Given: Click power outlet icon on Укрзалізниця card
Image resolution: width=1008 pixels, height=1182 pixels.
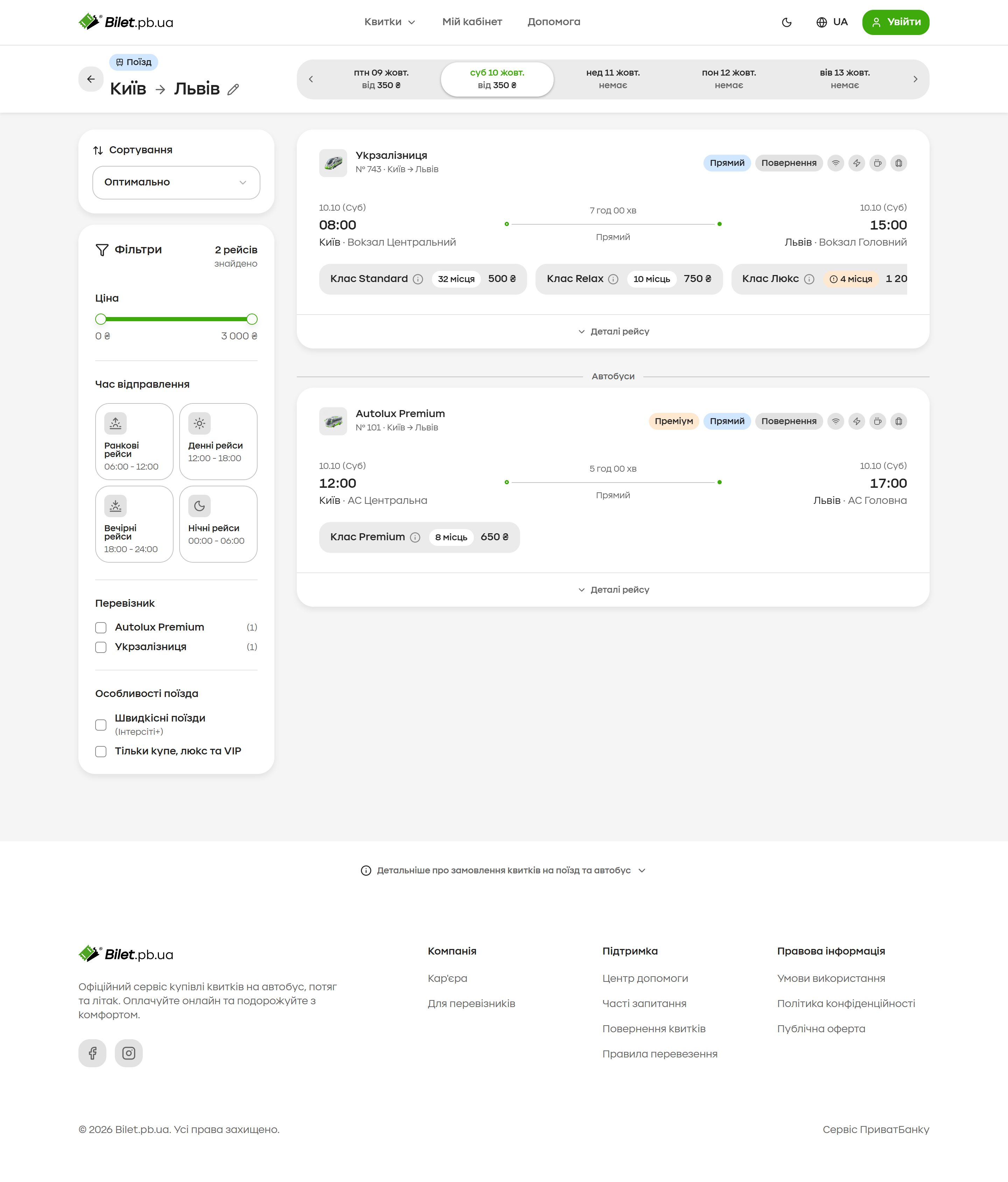Looking at the screenshot, I should click(x=857, y=163).
